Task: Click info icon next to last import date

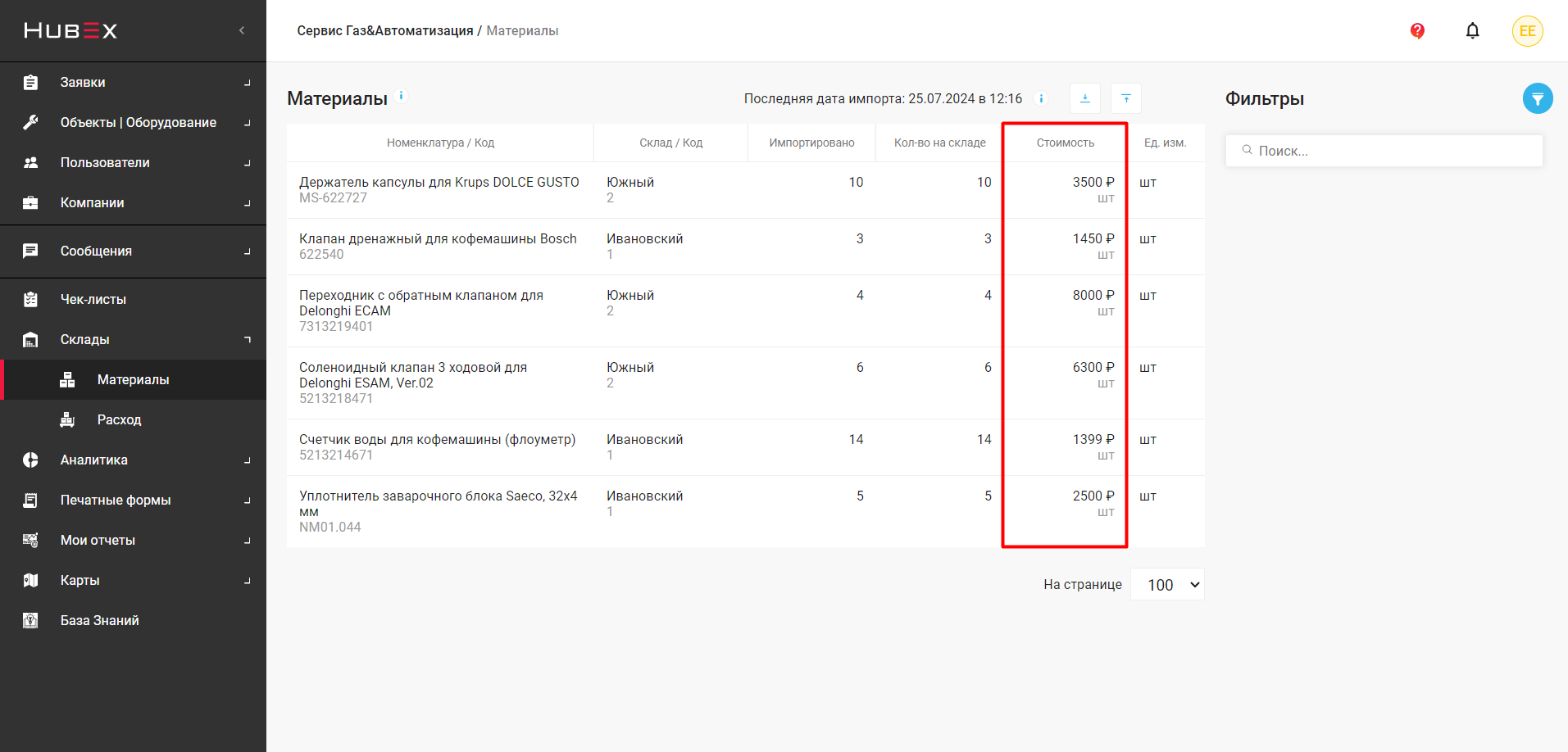Action: pyautogui.click(x=1041, y=98)
